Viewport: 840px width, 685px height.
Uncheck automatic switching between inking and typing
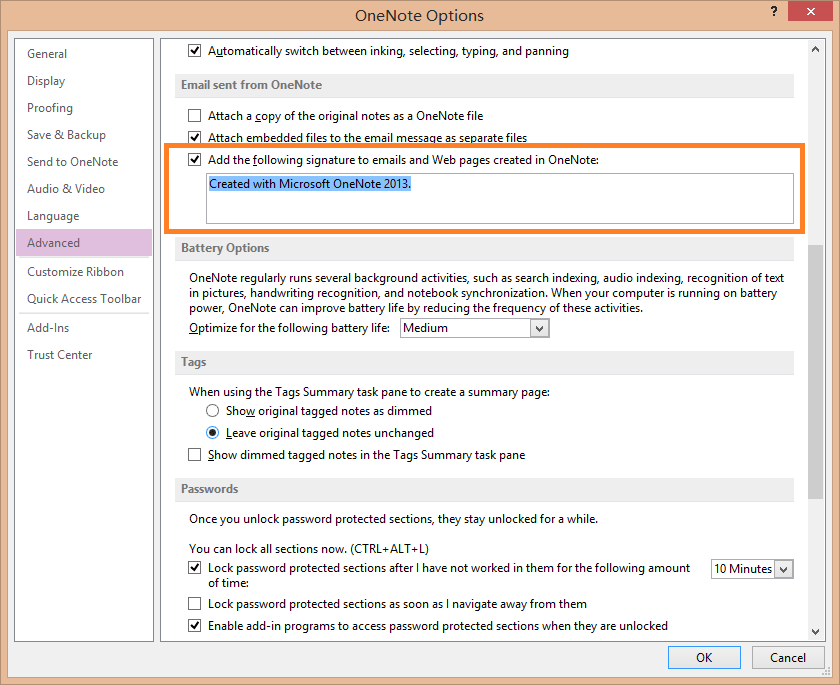click(x=194, y=51)
